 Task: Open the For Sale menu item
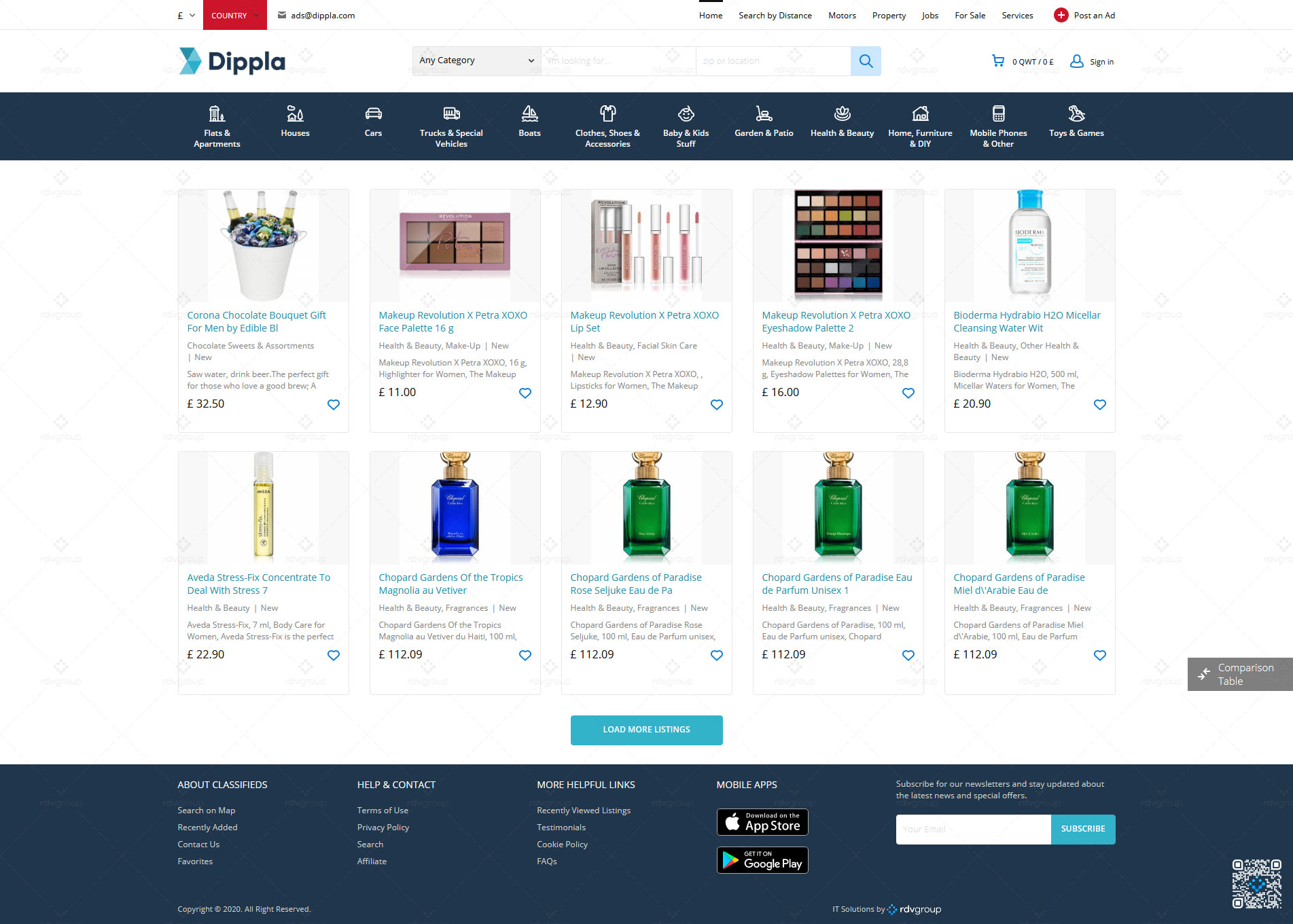[970, 15]
